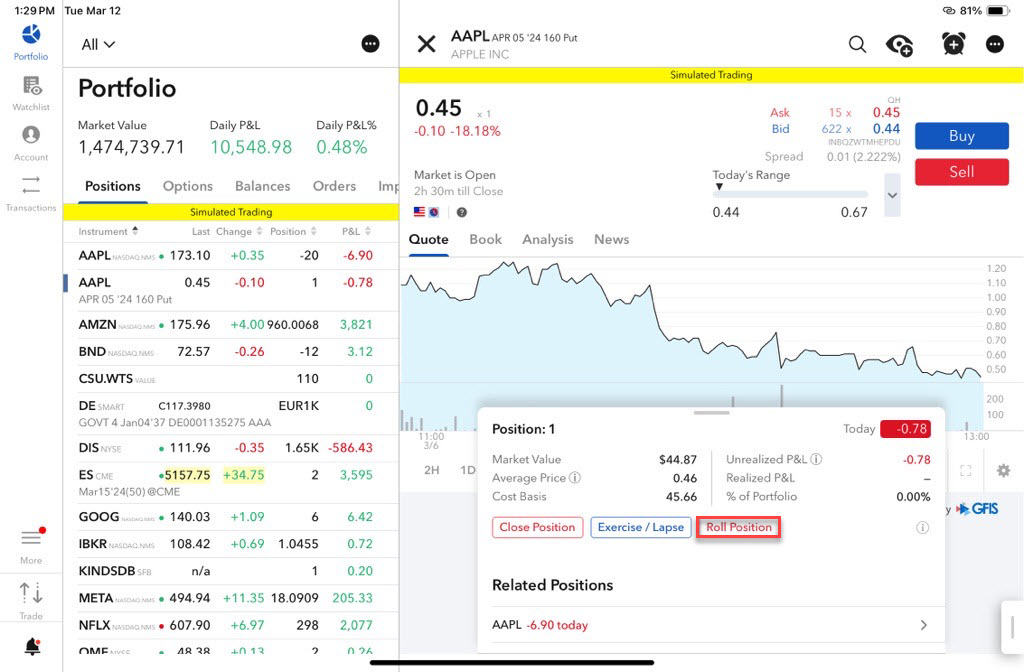Select the ES futures position row
Viewport: 1024px width, 672px height.
coord(231,483)
